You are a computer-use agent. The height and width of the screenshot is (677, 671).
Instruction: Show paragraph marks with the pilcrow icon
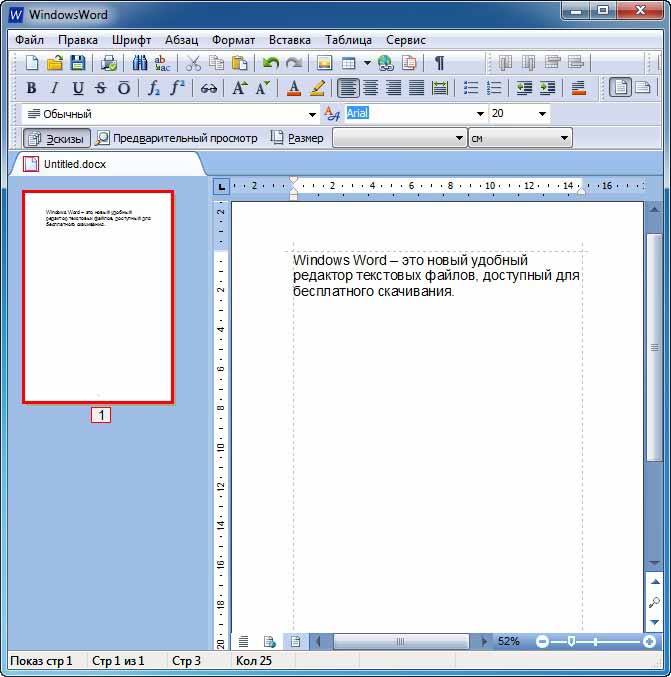(439, 63)
